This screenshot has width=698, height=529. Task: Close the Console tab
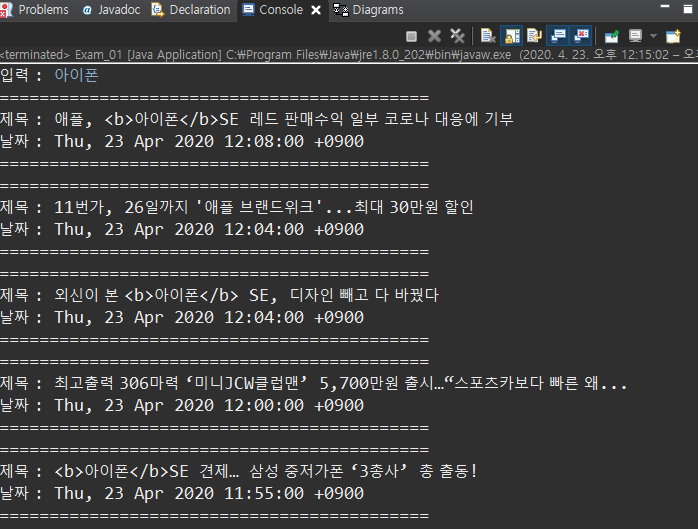pos(316,10)
